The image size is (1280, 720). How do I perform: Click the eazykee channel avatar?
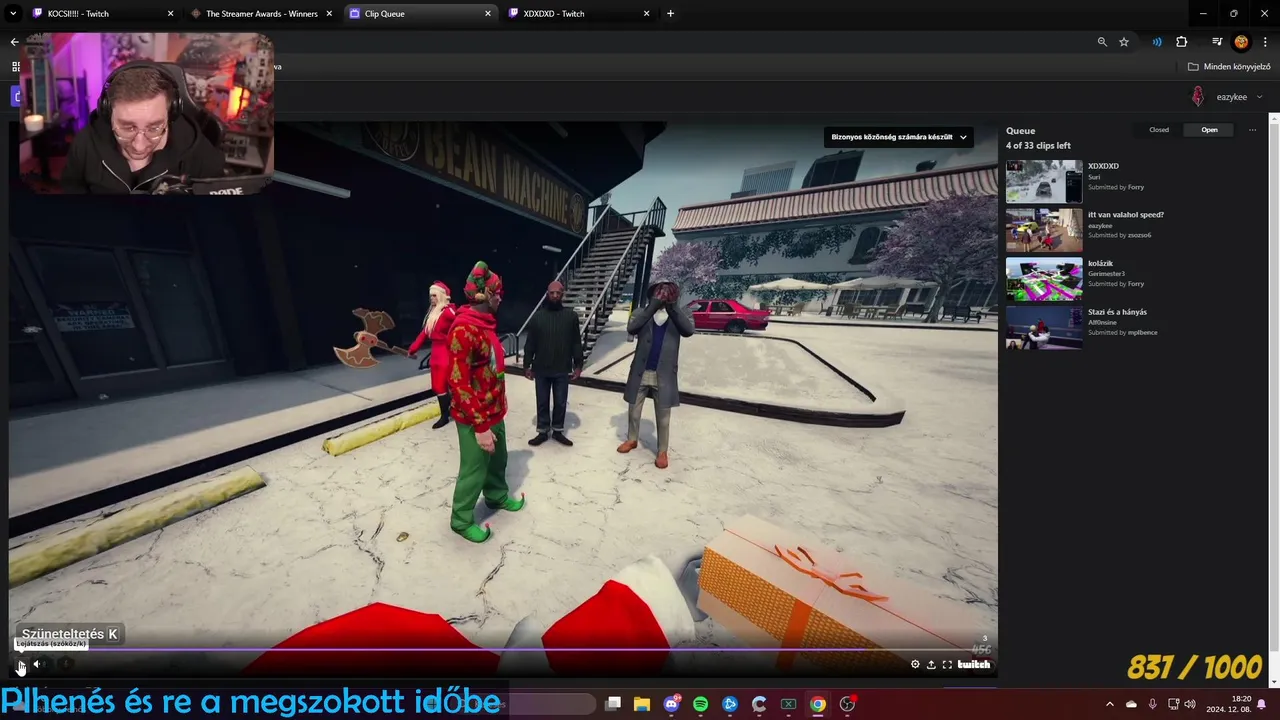click(x=1197, y=97)
